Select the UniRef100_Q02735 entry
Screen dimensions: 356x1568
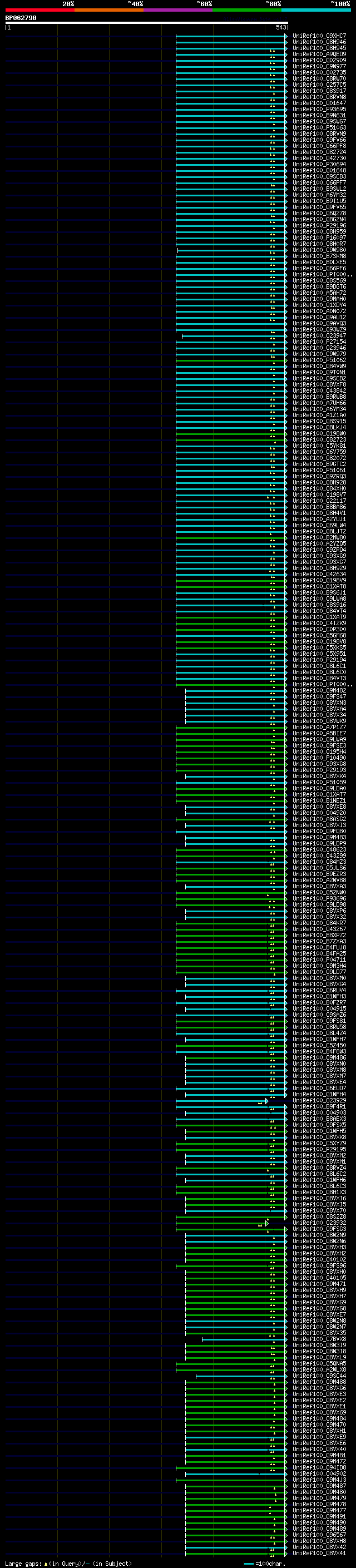[x=319, y=72]
